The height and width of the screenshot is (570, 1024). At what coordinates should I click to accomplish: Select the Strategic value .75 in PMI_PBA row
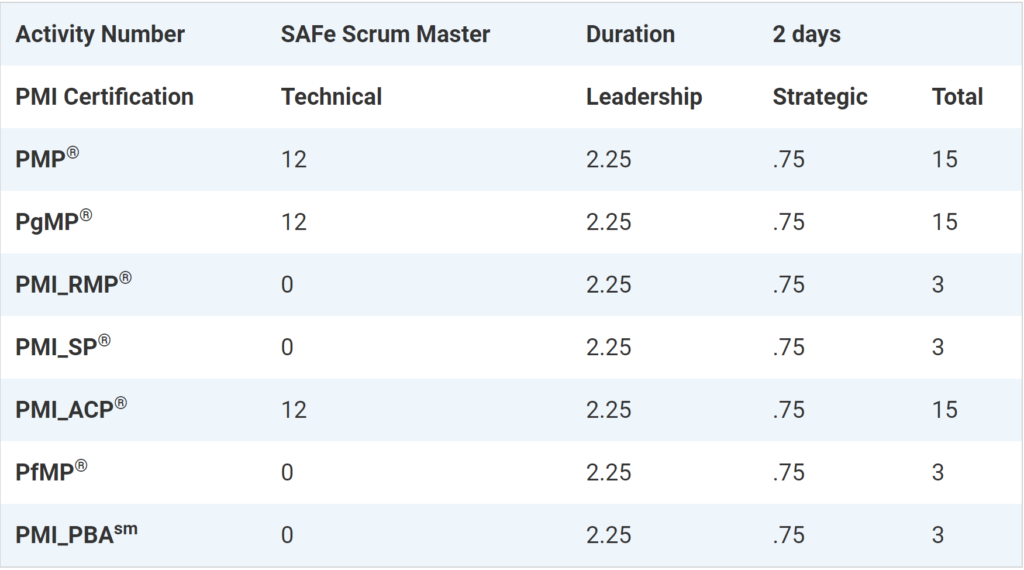(788, 535)
